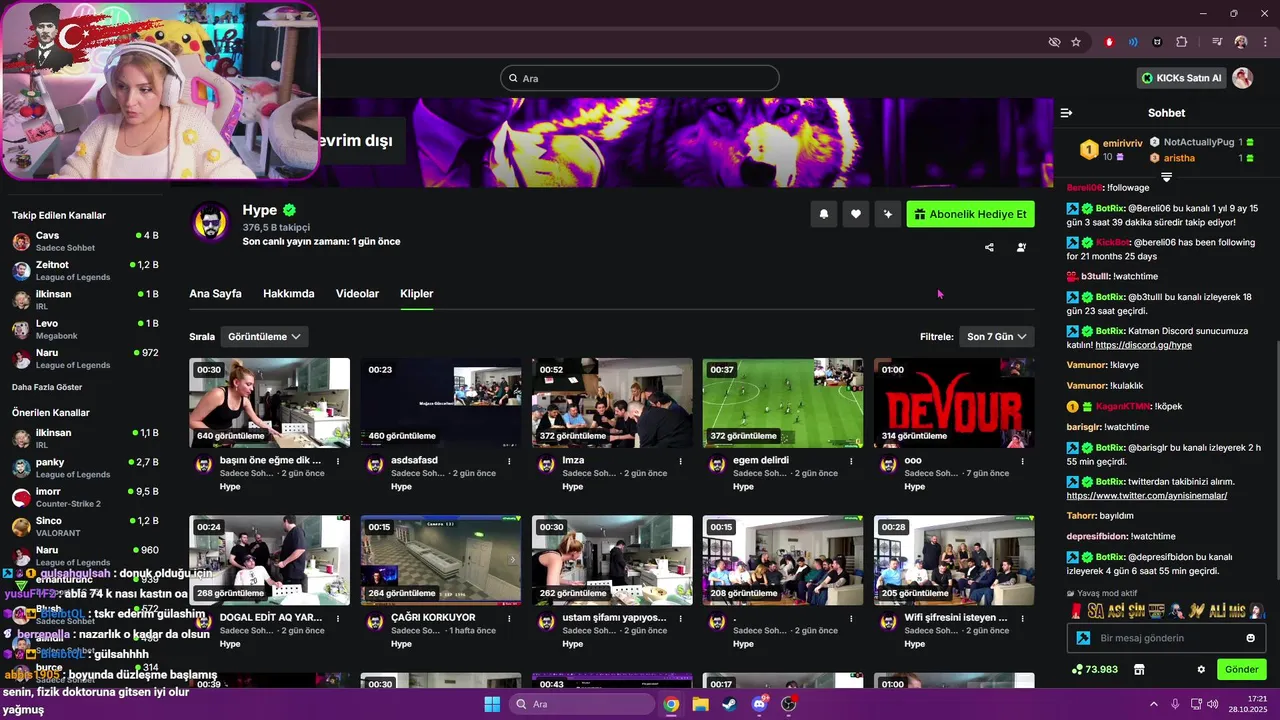Open Steam from the taskbar
Screen dimensions: 1280x720
(x=730, y=704)
